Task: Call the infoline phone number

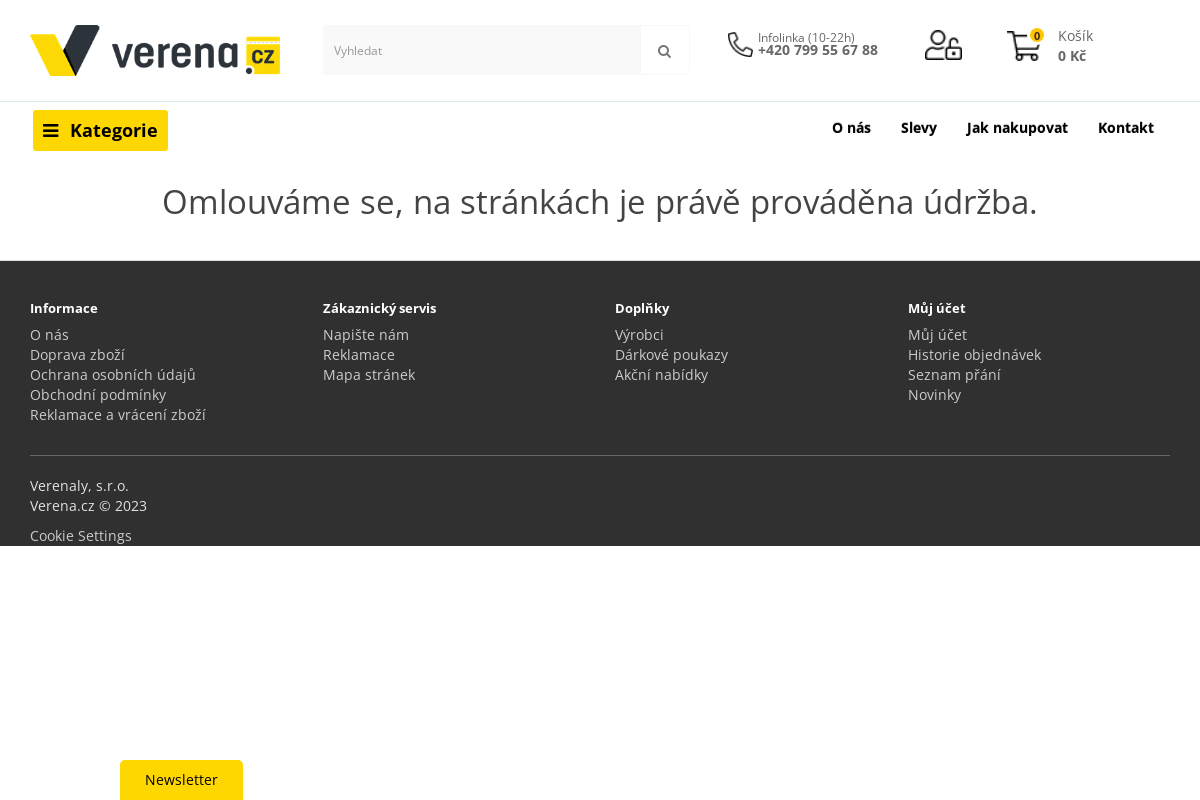Action: click(x=817, y=51)
